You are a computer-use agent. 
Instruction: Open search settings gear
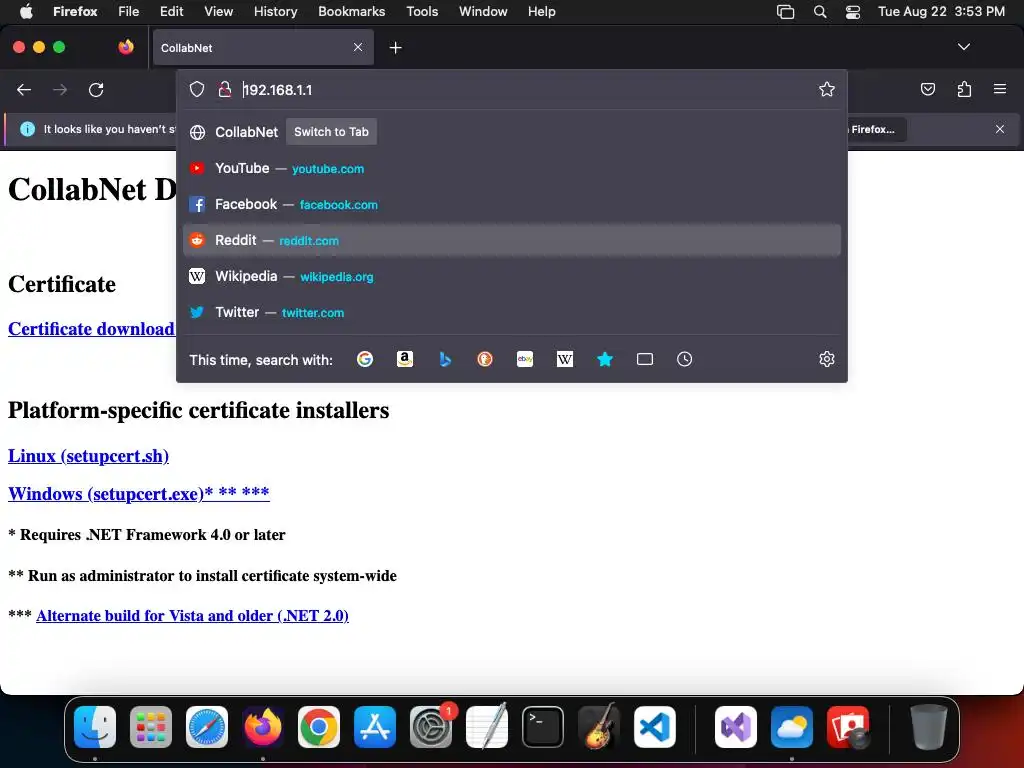pyautogui.click(x=827, y=359)
